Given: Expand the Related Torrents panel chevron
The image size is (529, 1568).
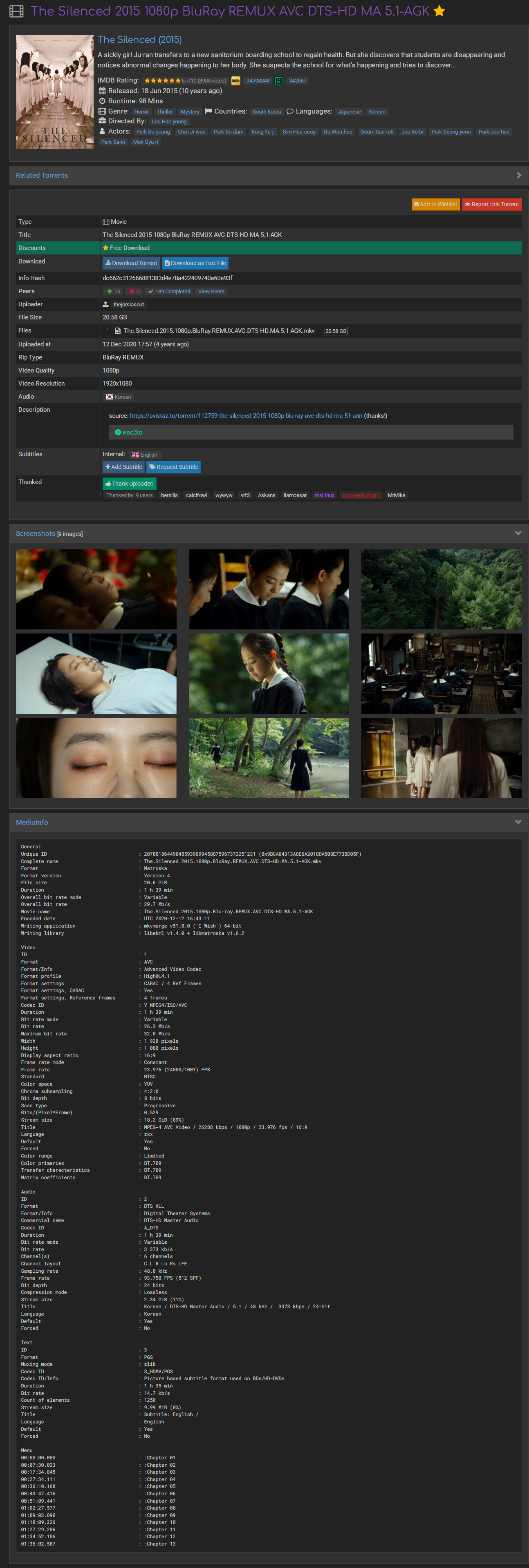Looking at the screenshot, I should [519, 175].
